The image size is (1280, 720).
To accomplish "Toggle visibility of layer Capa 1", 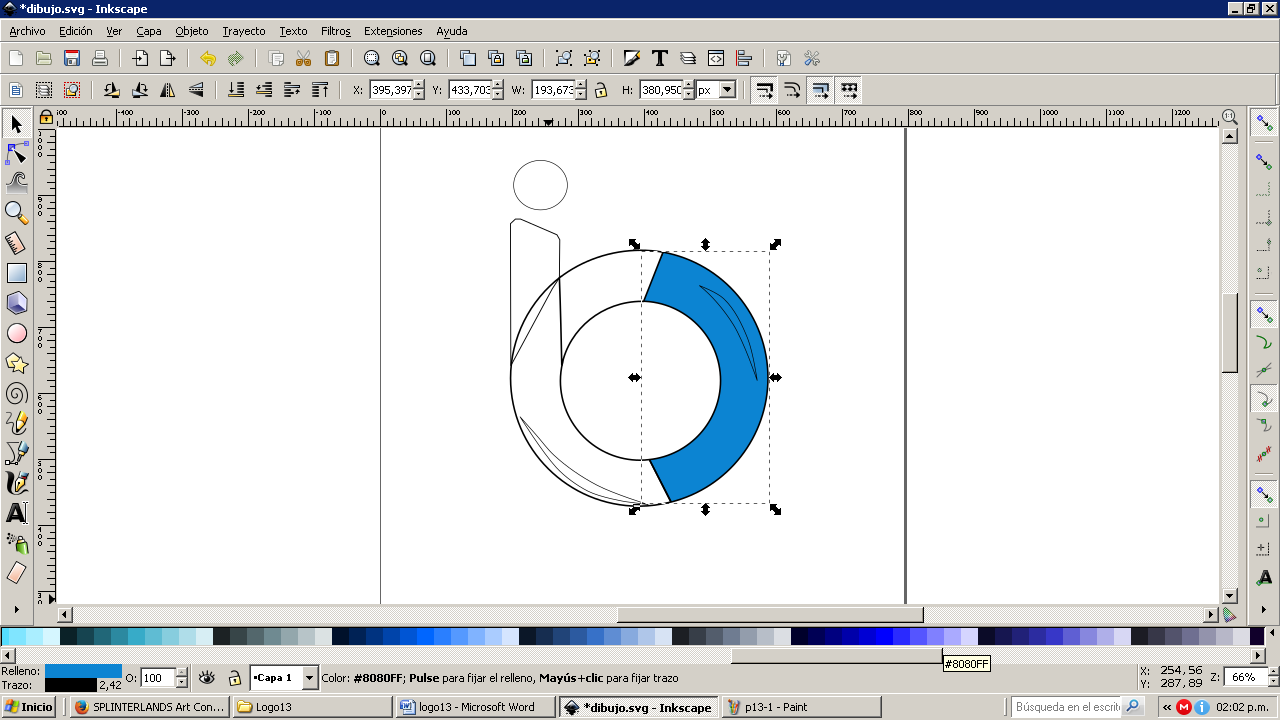I will pos(207,677).
